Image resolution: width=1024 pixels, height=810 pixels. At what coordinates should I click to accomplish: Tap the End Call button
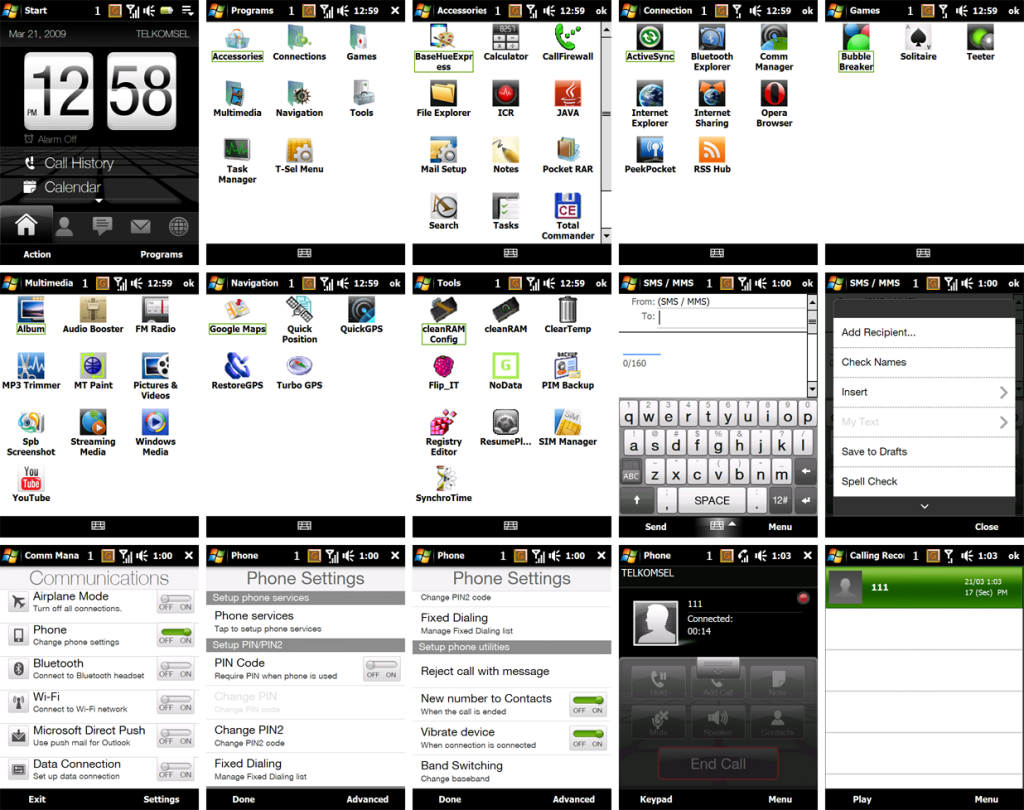(x=718, y=764)
